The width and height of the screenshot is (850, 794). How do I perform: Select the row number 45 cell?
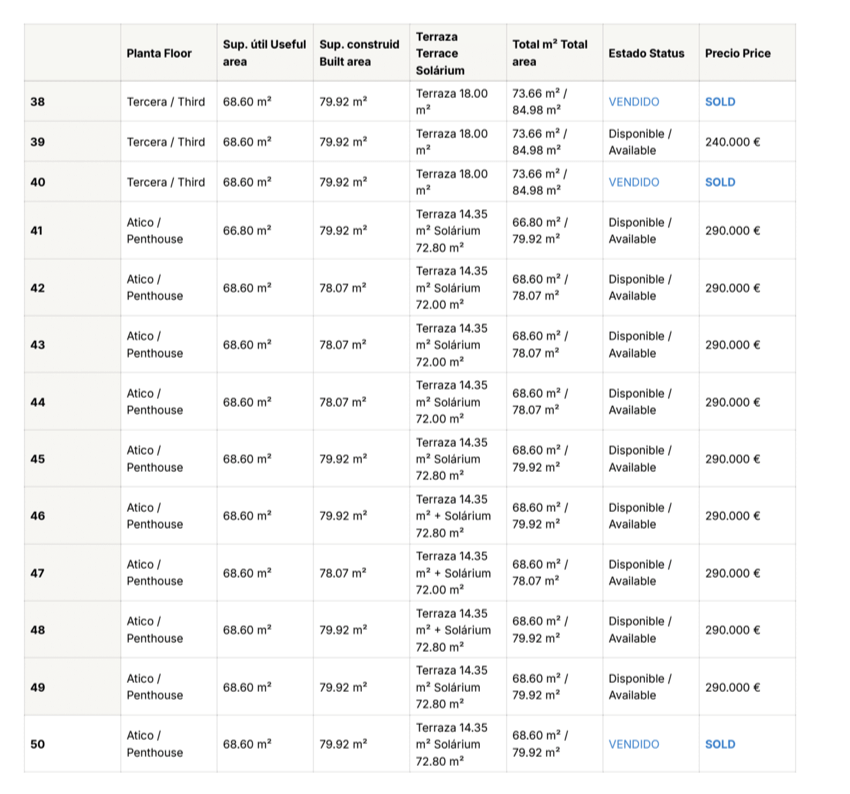coord(38,459)
